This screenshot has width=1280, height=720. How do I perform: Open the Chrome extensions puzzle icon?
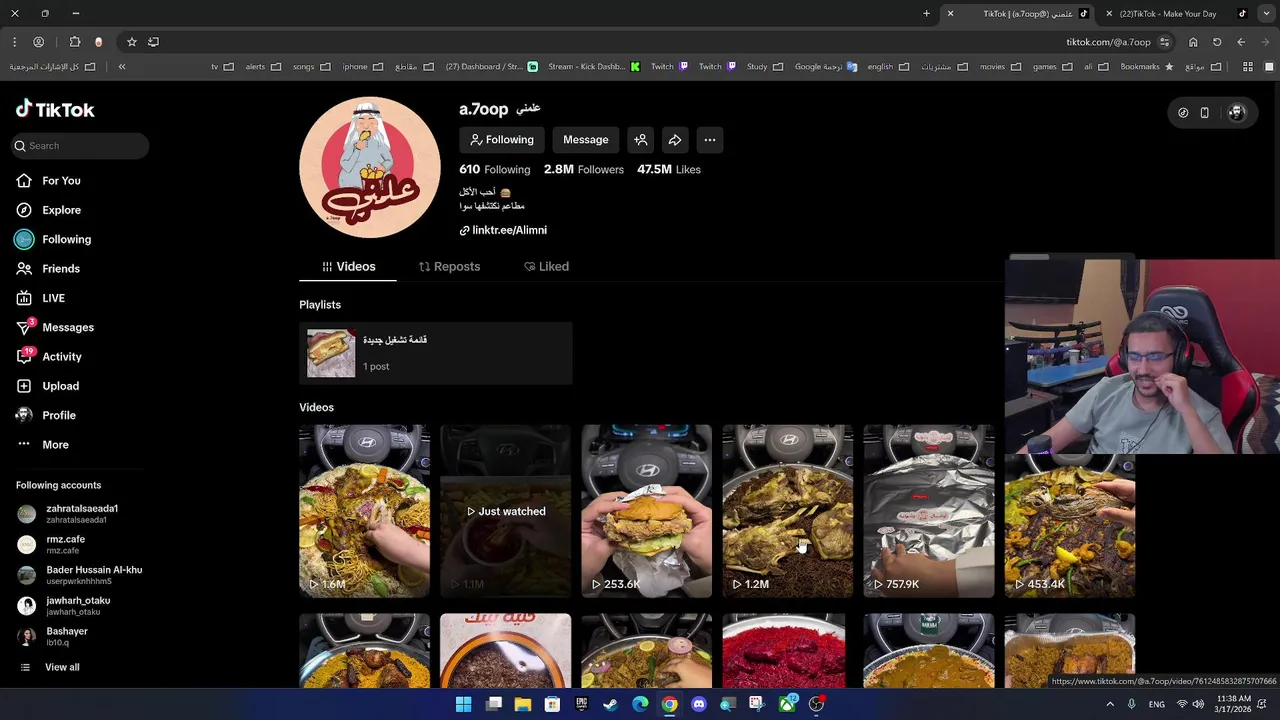(x=75, y=42)
